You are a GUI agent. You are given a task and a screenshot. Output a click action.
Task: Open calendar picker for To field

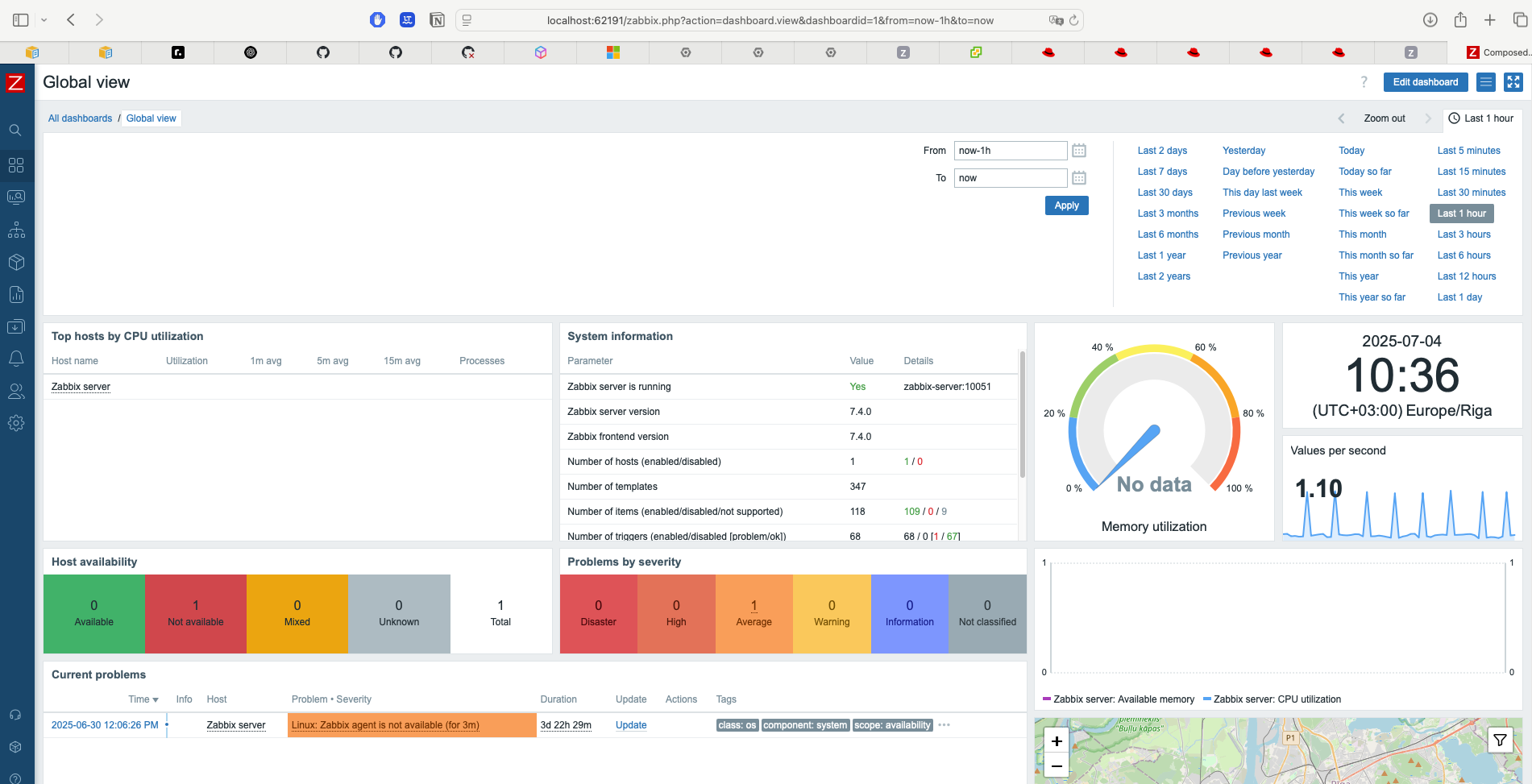pos(1079,178)
